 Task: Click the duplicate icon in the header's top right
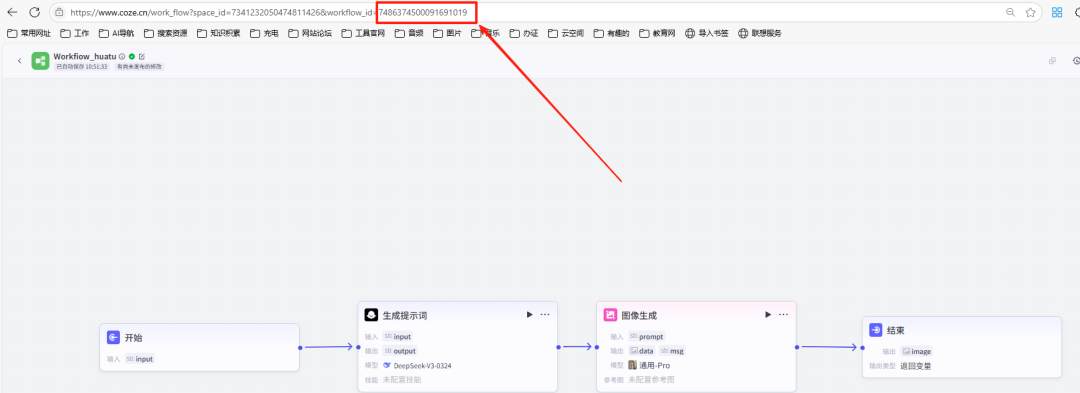click(x=1052, y=61)
